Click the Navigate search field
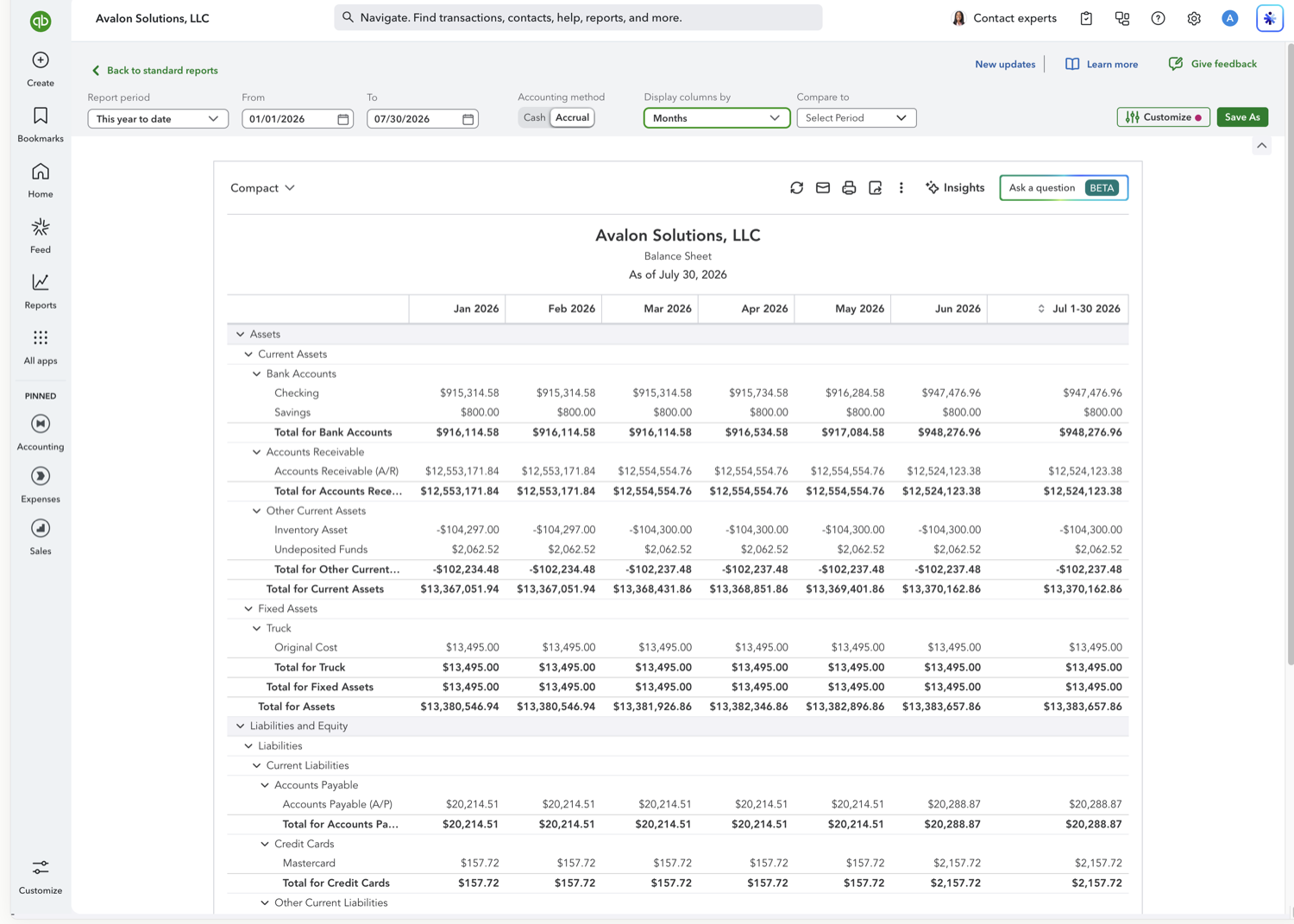Viewport: 1294px width, 924px height. (578, 17)
